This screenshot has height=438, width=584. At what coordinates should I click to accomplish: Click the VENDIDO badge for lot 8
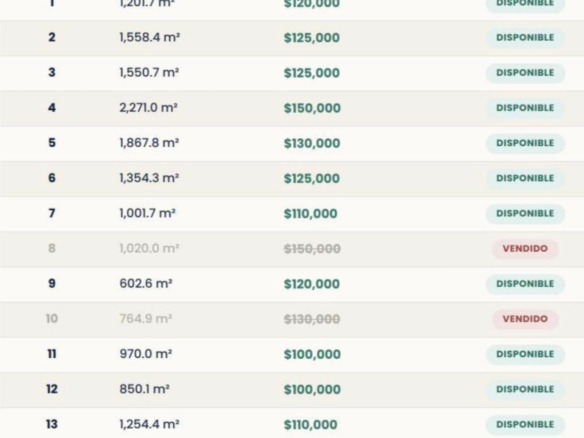pos(525,248)
